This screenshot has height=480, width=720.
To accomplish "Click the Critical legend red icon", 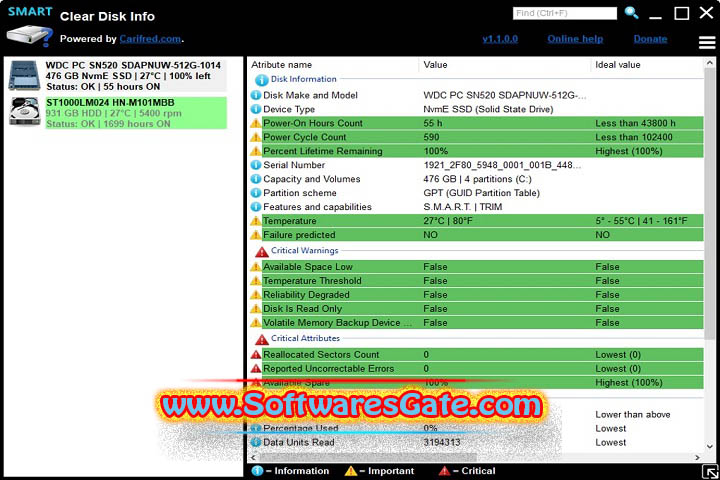I will click(x=444, y=471).
